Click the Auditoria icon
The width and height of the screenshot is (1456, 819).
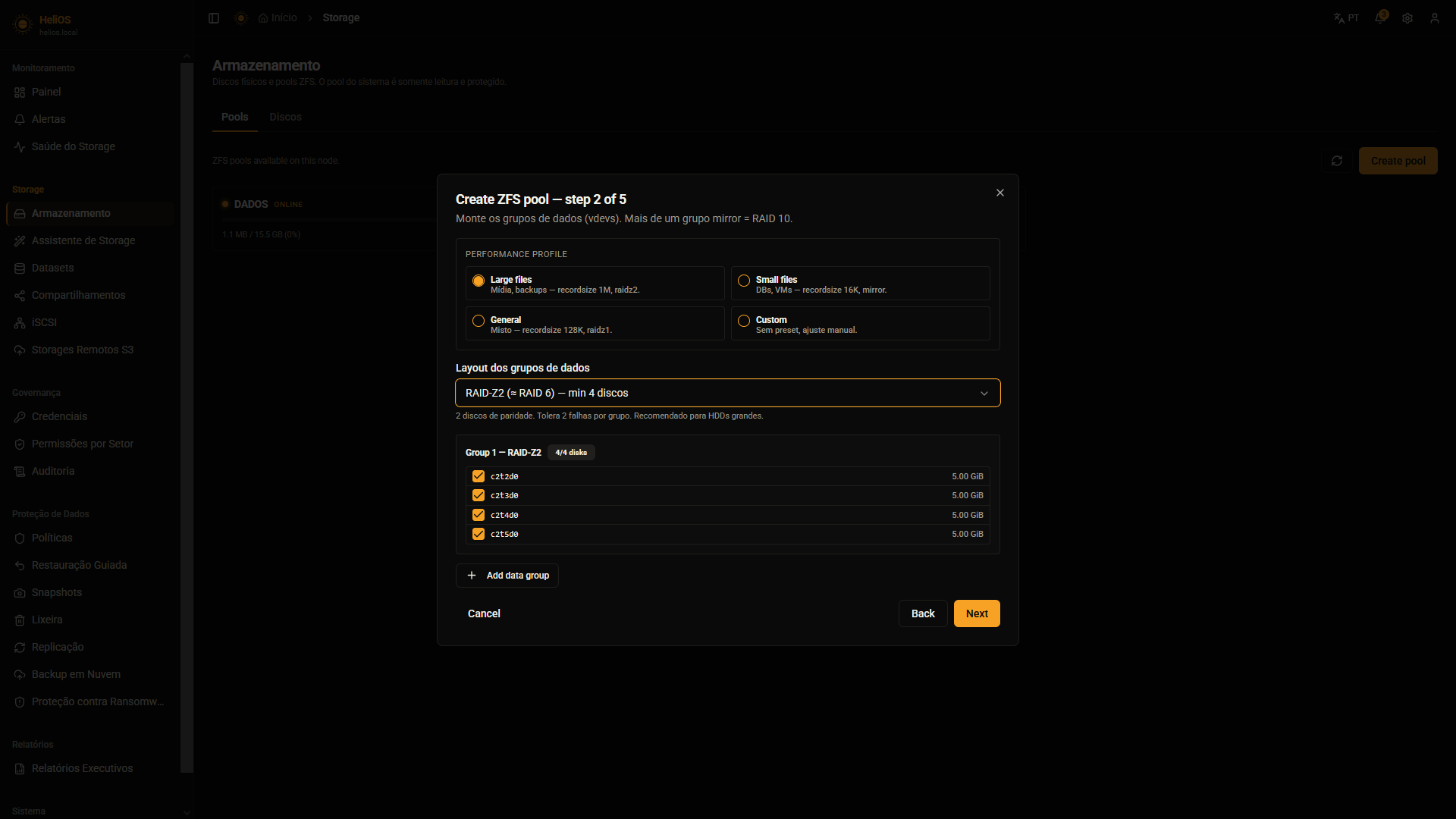pos(20,472)
